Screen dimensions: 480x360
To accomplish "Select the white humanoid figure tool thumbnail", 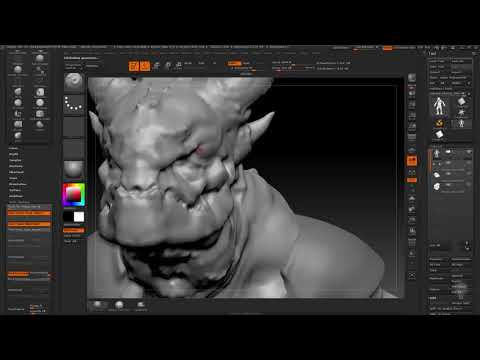I will [x=439, y=106].
